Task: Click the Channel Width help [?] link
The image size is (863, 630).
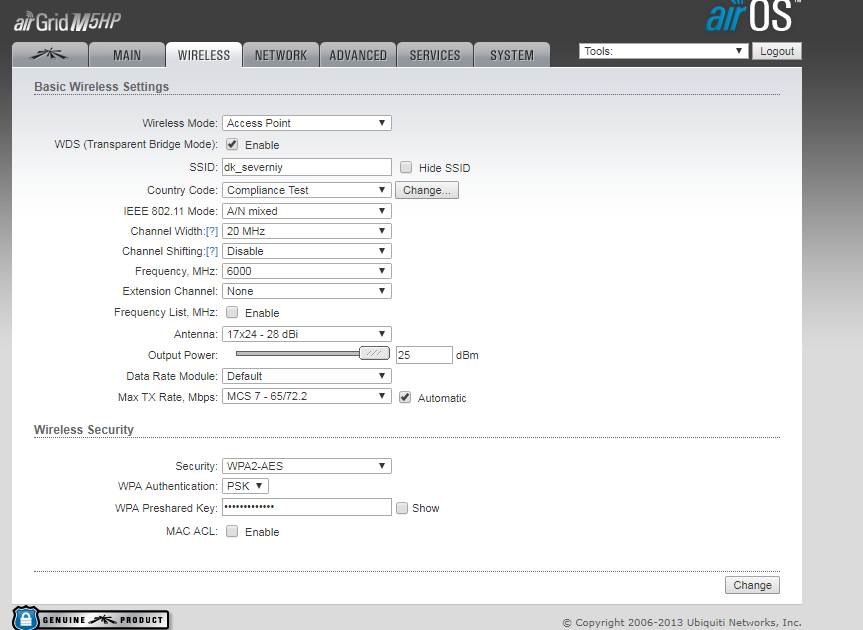Action: point(212,231)
